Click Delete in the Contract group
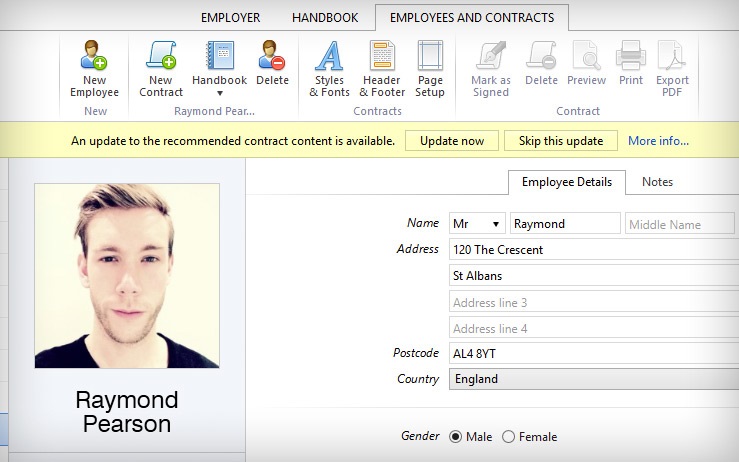The image size is (739, 462). (x=541, y=63)
